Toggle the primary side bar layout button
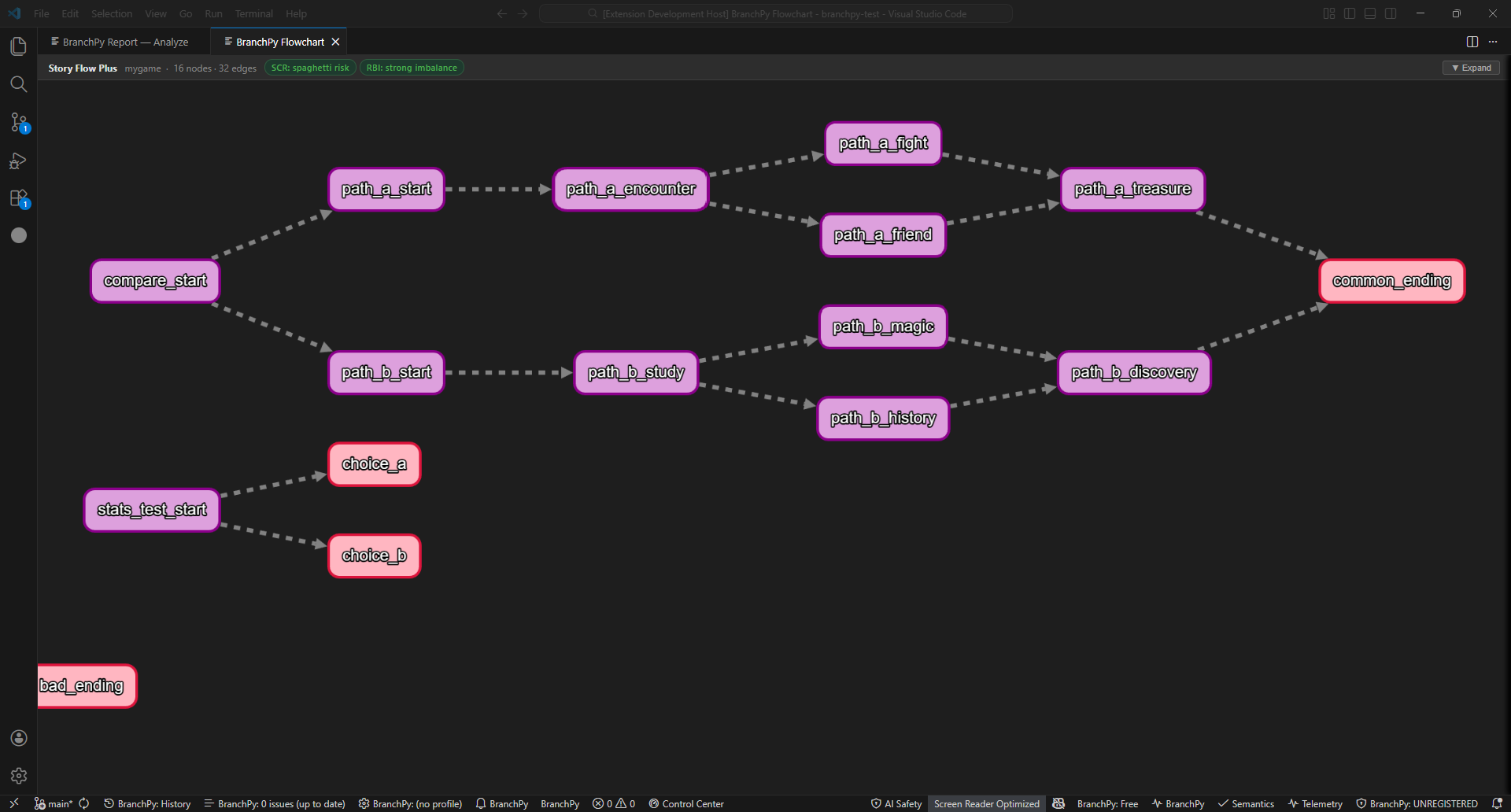The width and height of the screenshot is (1511, 812). (1350, 13)
